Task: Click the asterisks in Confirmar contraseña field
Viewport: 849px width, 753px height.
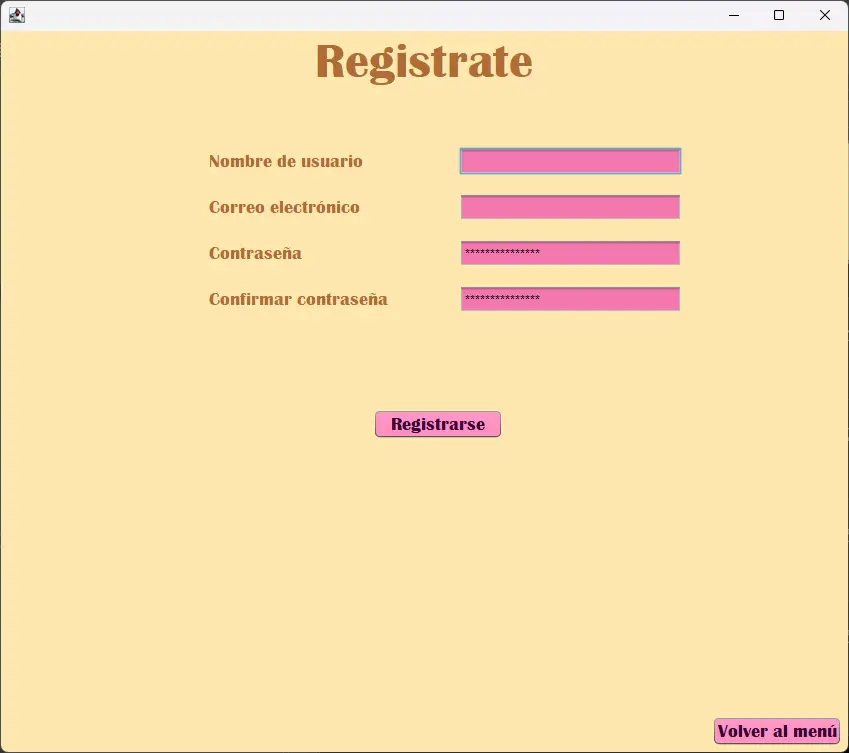Action: point(502,299)
